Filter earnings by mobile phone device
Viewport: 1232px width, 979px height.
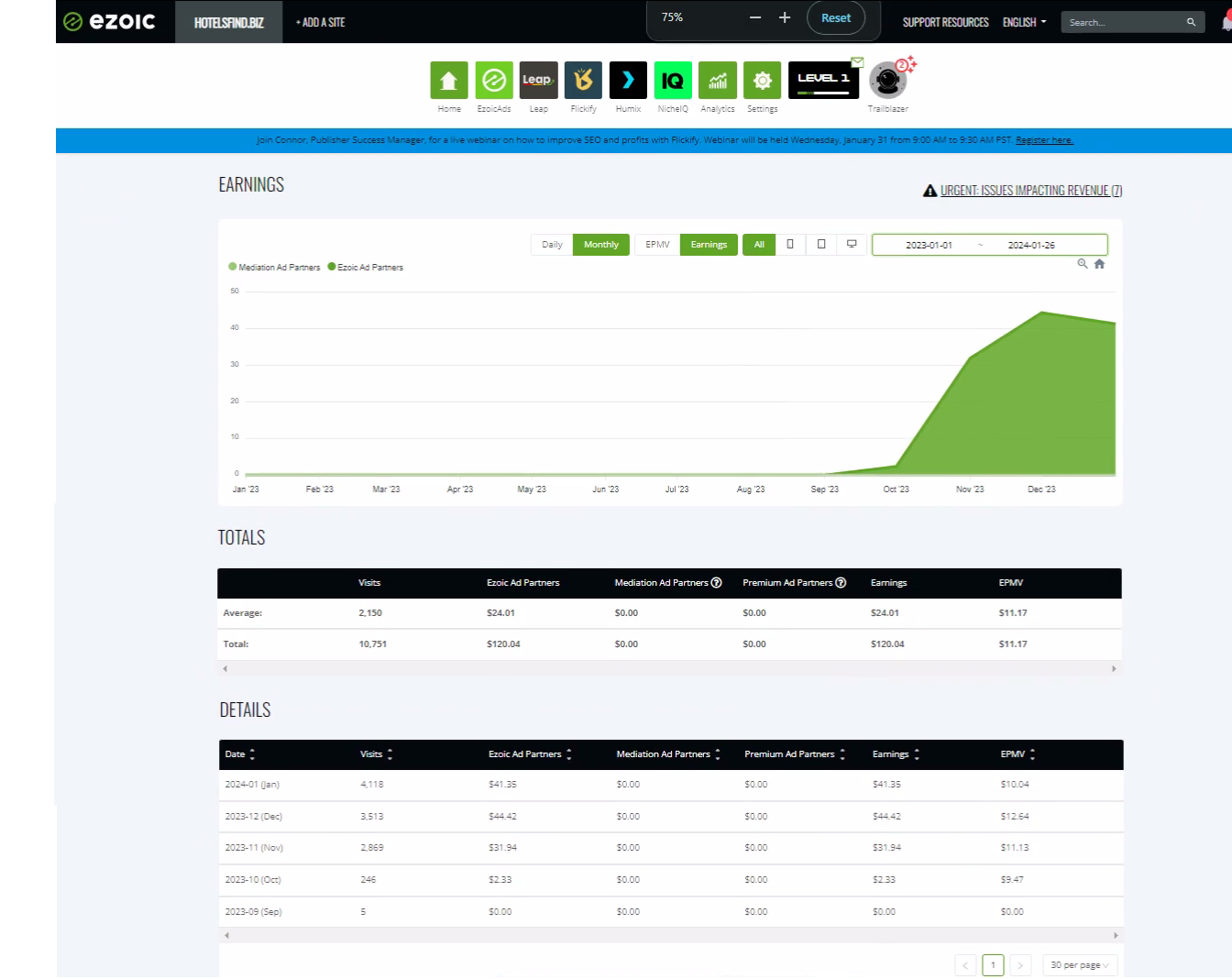[x=790, y=245]
